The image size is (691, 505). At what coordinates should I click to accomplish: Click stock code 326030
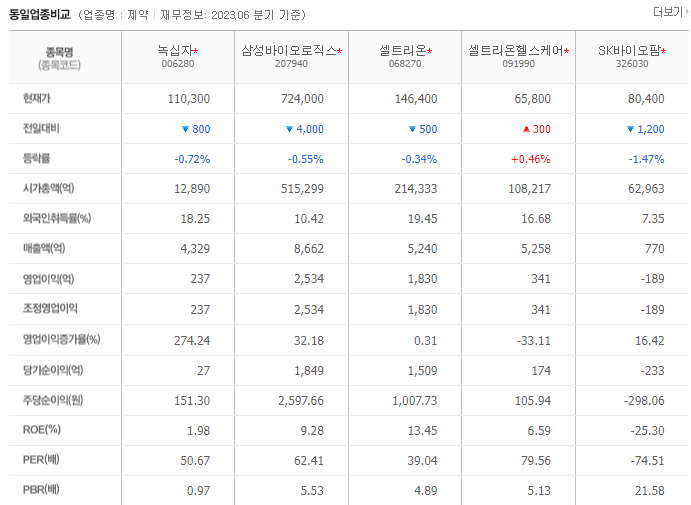click(x=632, y=64)
